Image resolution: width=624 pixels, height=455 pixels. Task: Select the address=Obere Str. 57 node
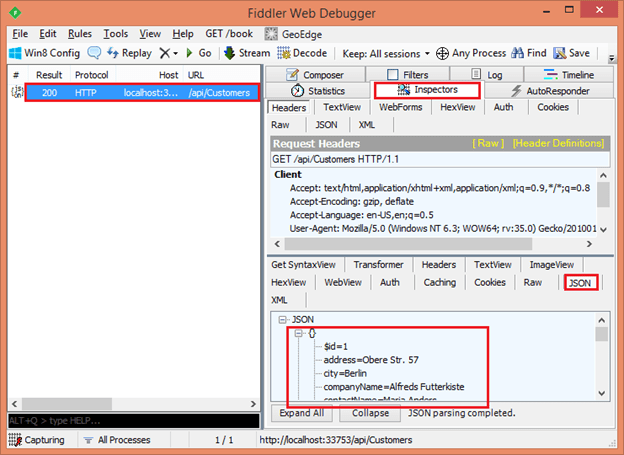click(371, 360)
